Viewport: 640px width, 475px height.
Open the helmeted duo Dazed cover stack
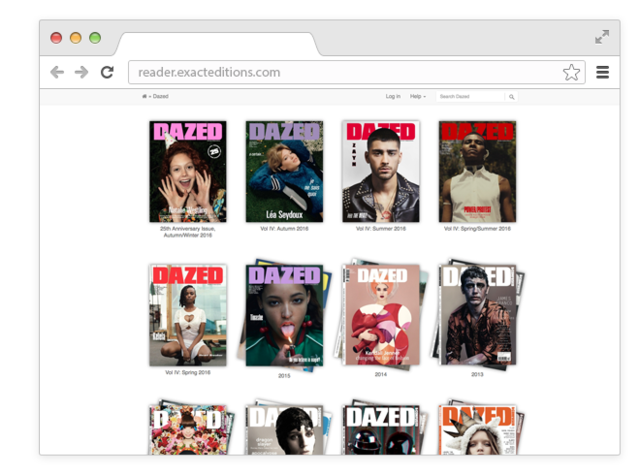click(383, 428)
